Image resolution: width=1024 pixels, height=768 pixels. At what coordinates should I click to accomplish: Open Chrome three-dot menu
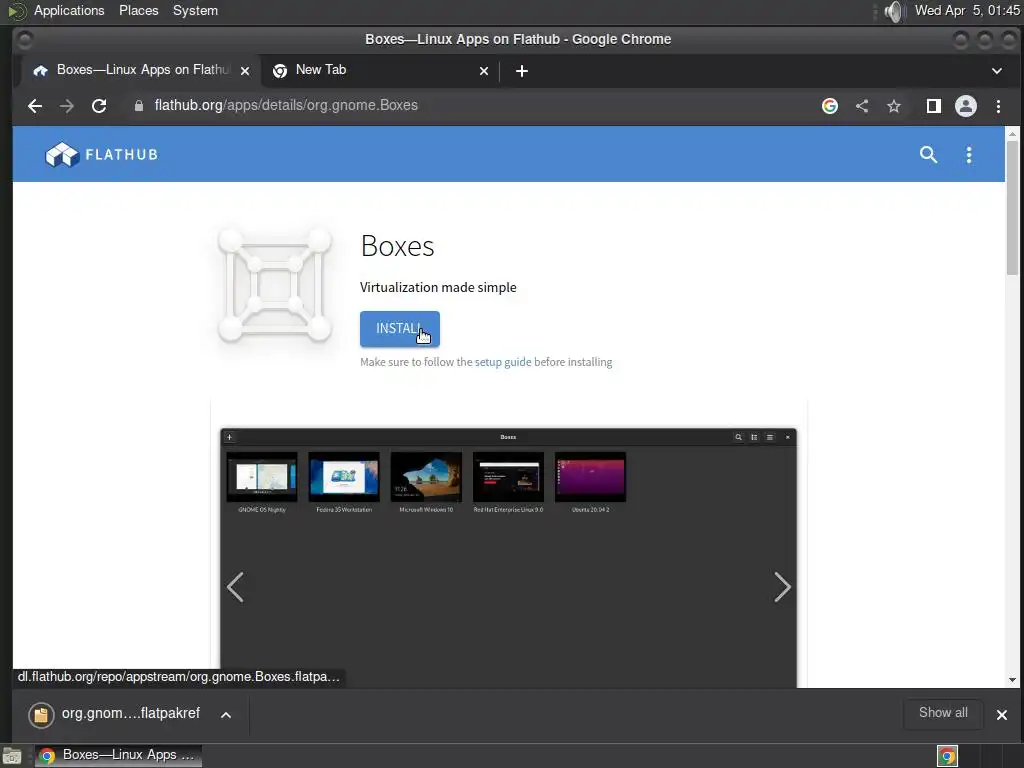pos(998,106)
